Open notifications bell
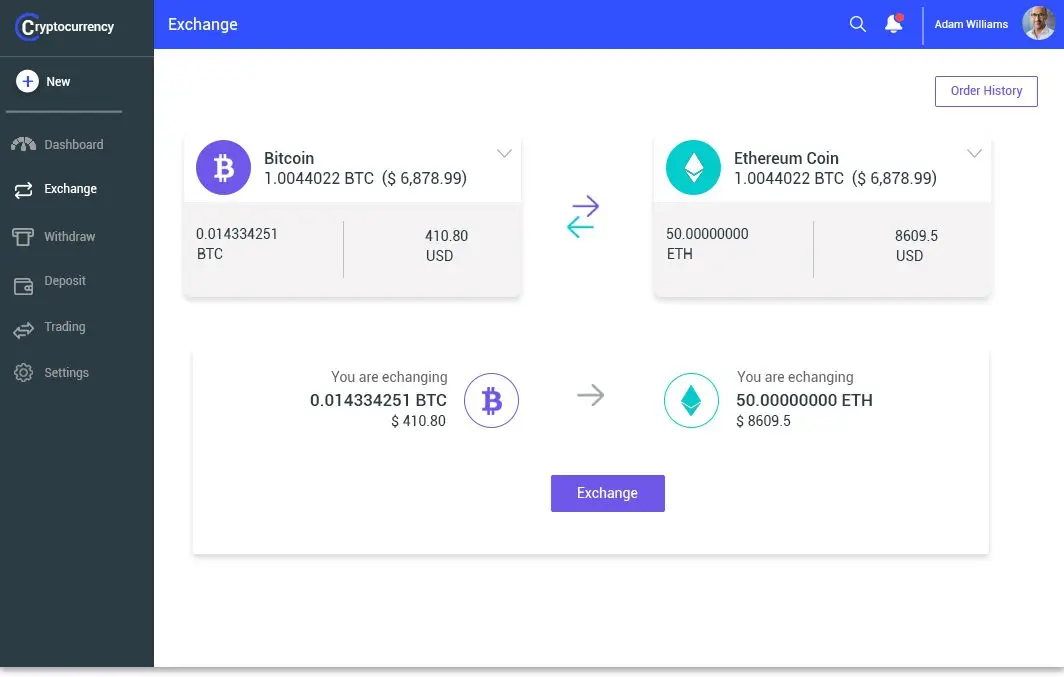 894,24
